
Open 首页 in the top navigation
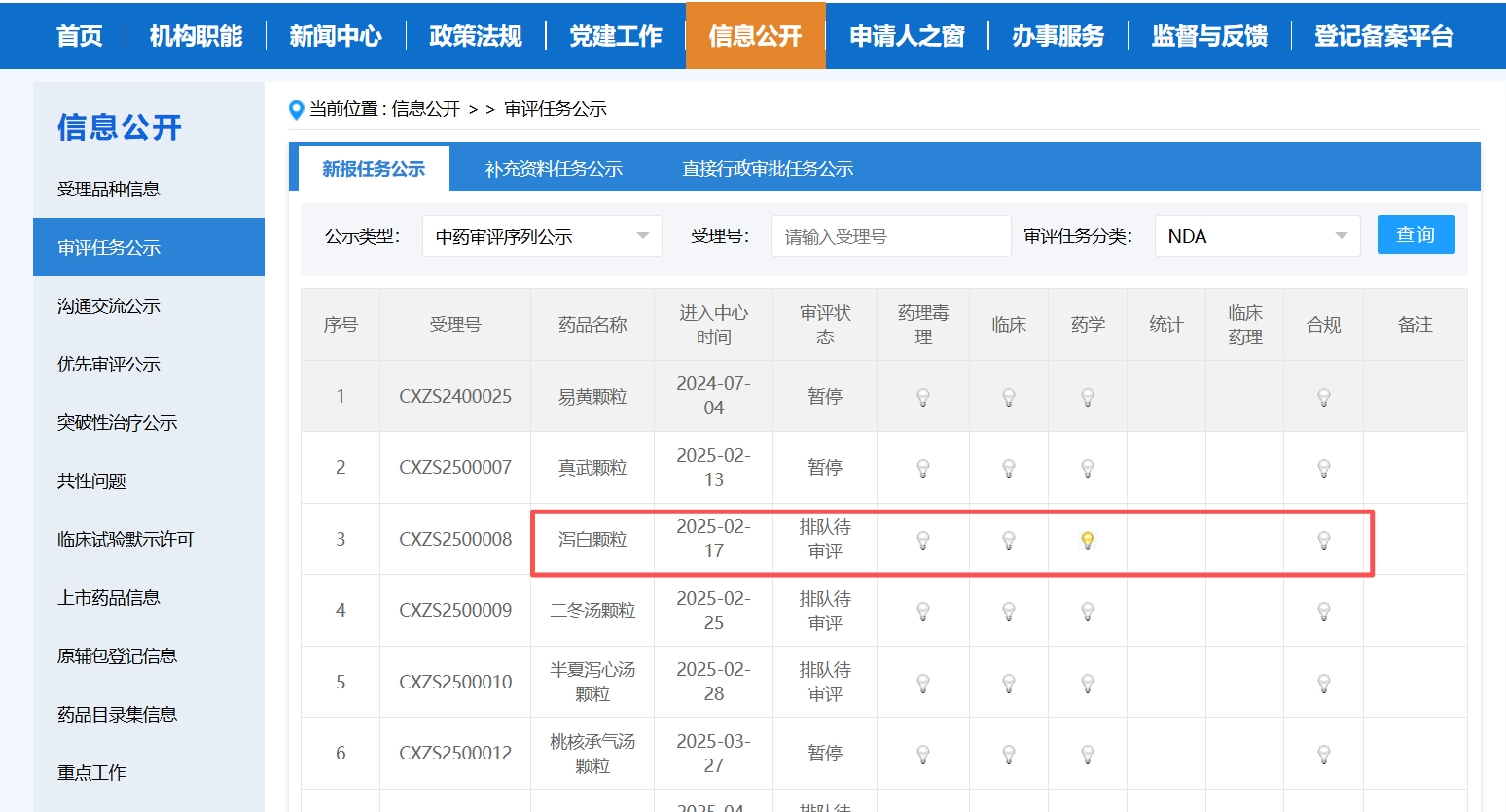[x=80, y=36]
